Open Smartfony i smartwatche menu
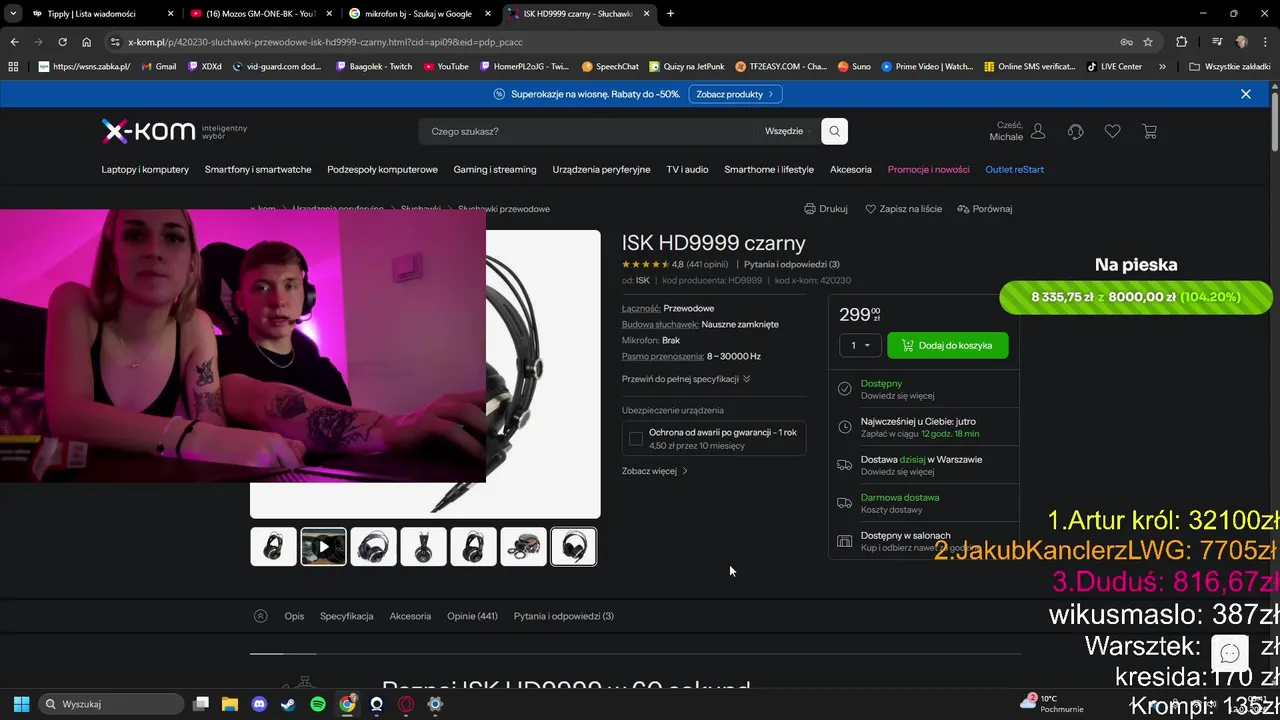The image size is (1280, 720). click(258, 169)
